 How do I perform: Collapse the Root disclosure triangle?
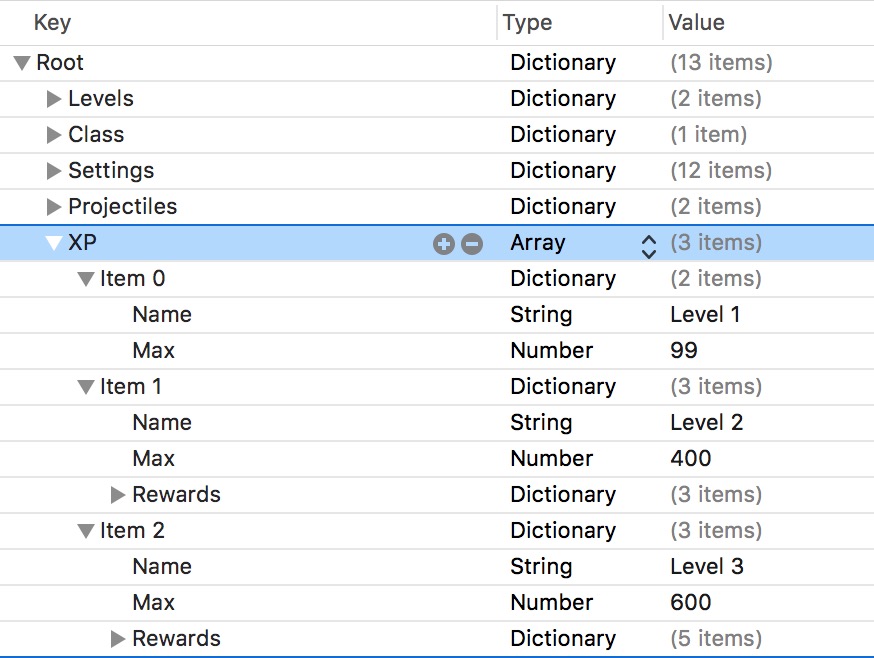[22, 63]
